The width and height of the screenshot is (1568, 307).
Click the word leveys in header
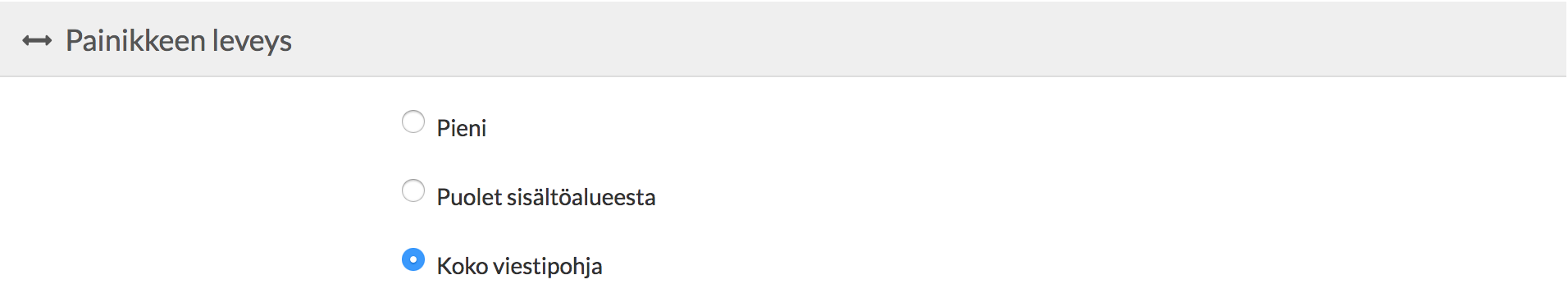click(x=252, y=41)
